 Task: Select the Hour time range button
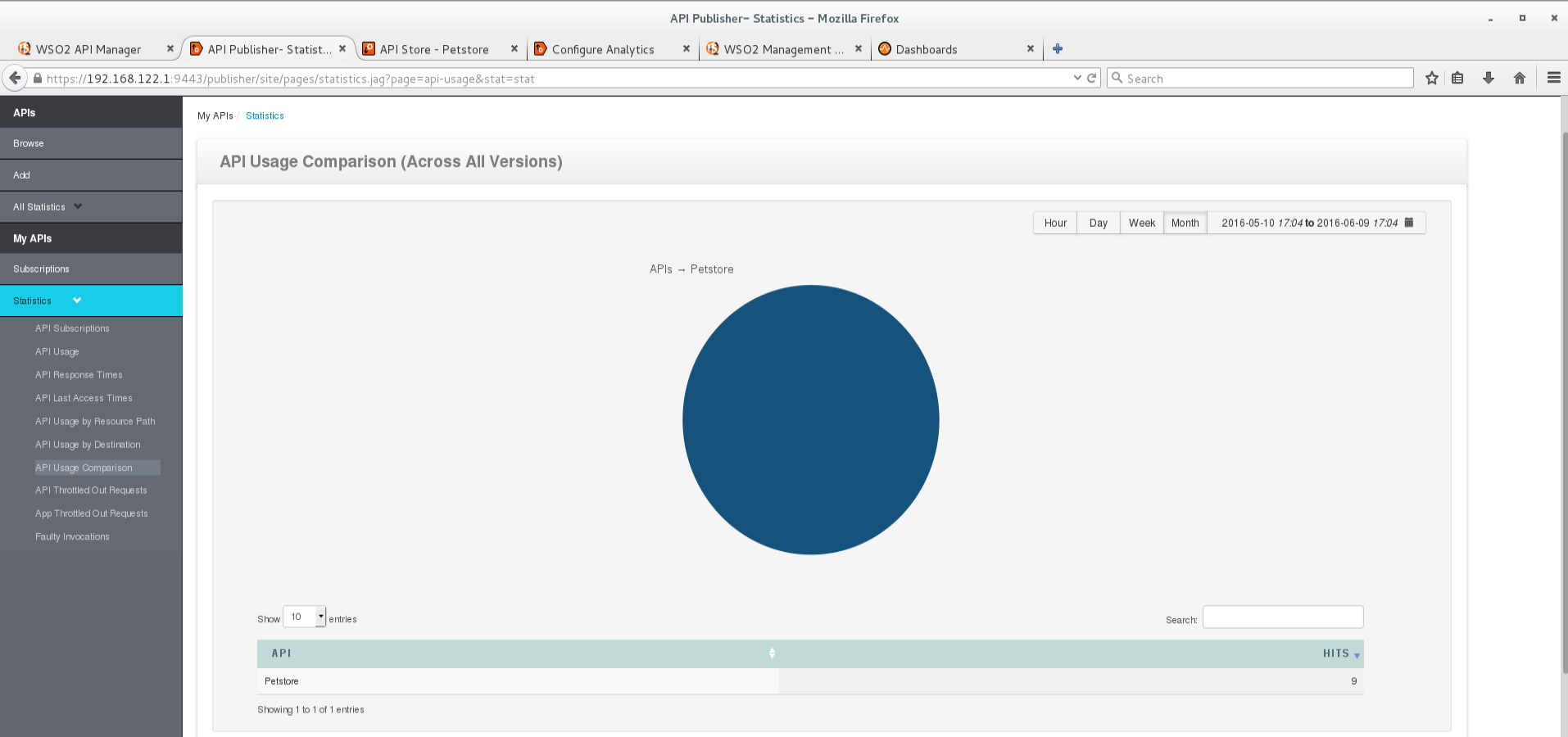coord(1055,223)
